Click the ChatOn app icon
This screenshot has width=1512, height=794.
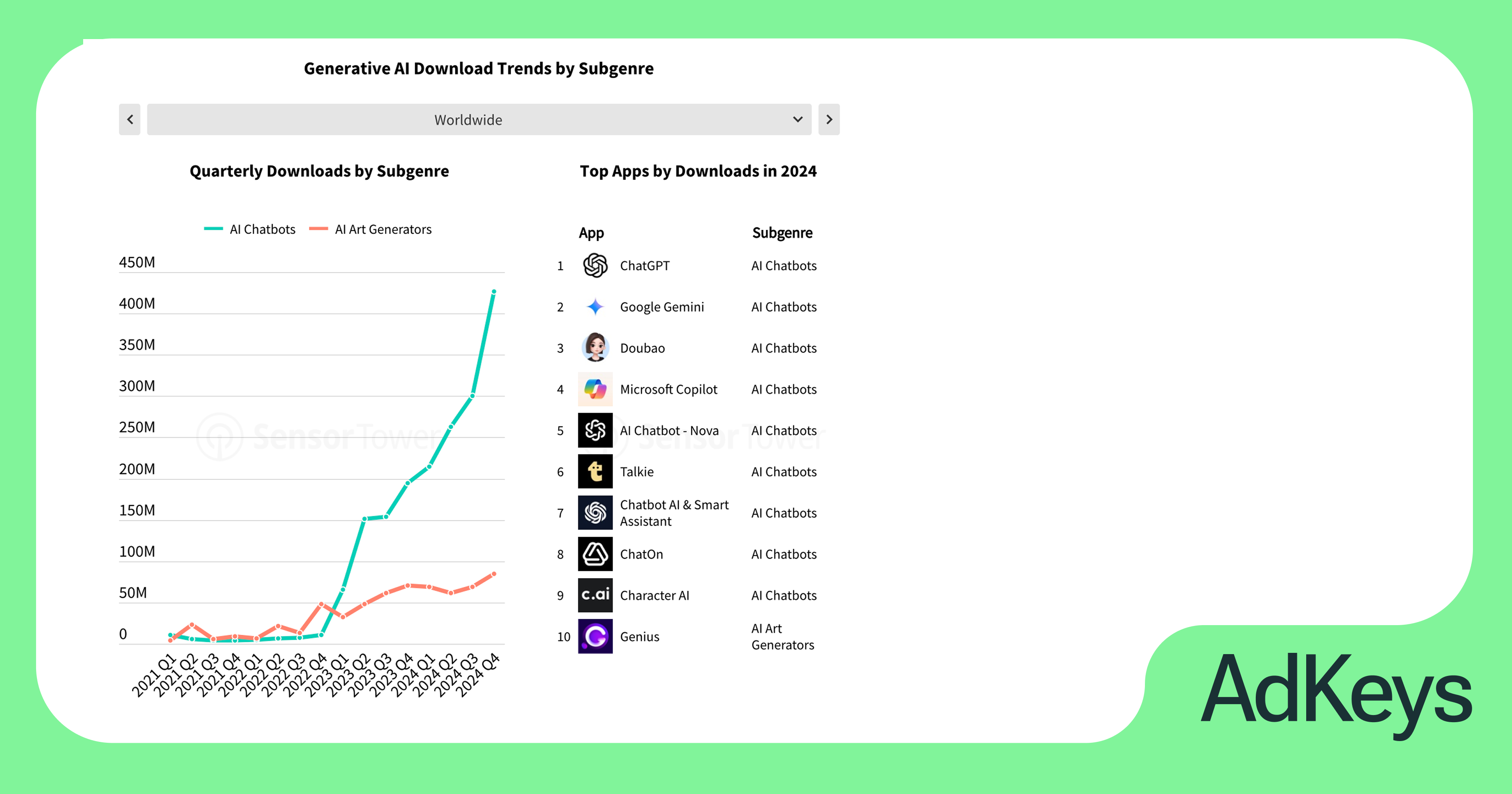595,554
